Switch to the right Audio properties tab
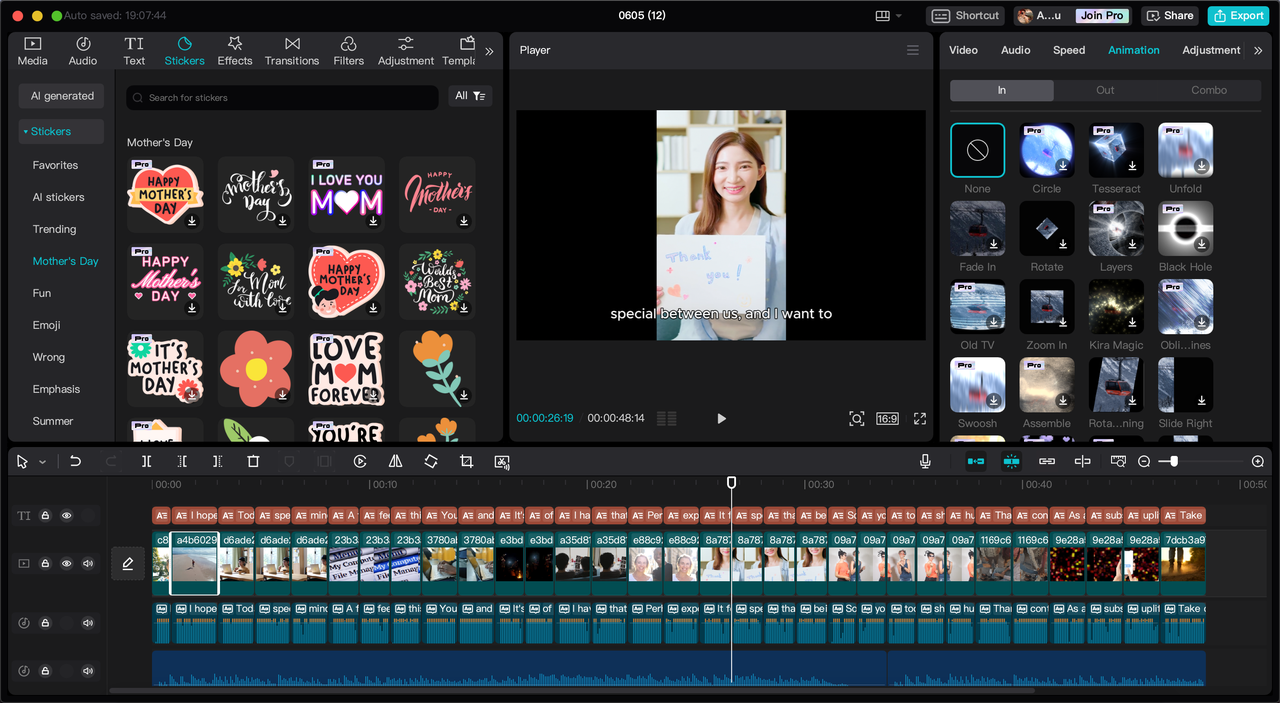This screenshot has width=1280, height=703. tap(1015, 50)
